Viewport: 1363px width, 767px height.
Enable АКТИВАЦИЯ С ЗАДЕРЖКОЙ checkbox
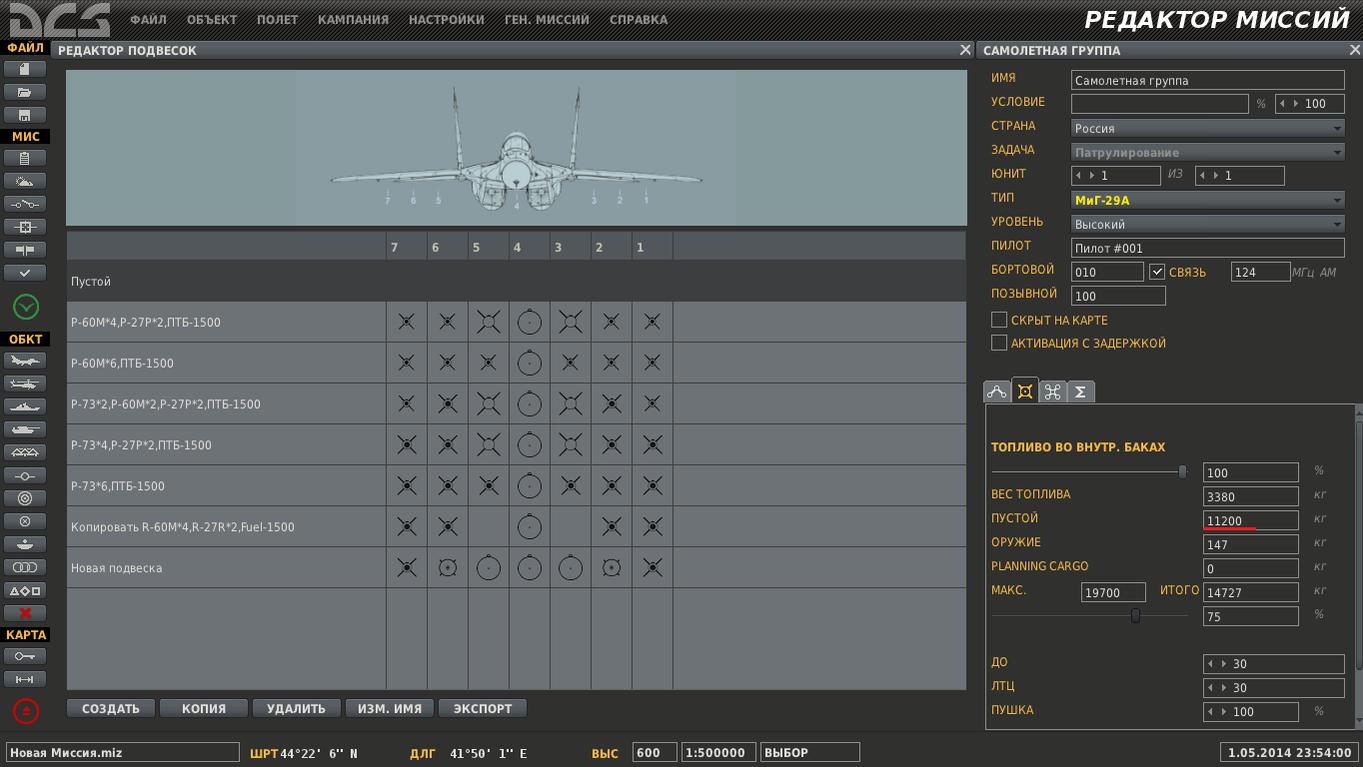click(999, 343)
